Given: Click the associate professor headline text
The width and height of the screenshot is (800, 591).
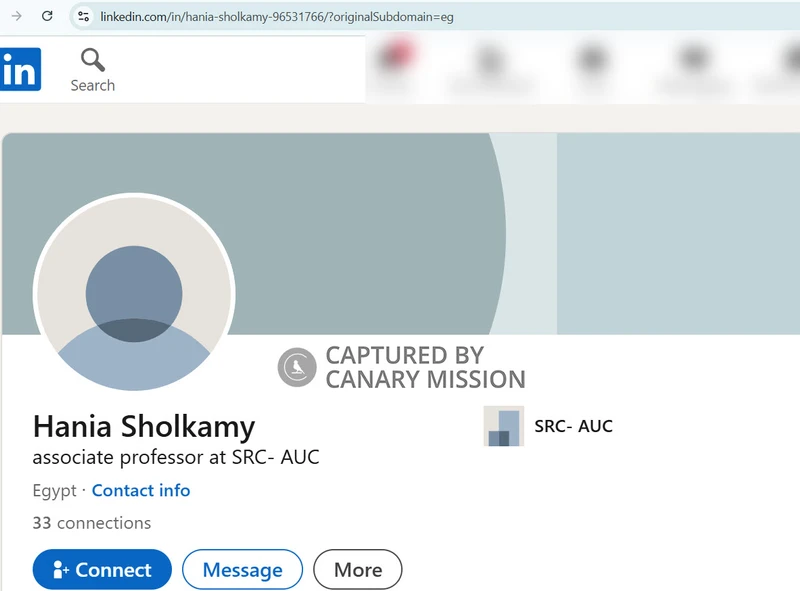Looking at the screenshot, I should coord(176,457).
